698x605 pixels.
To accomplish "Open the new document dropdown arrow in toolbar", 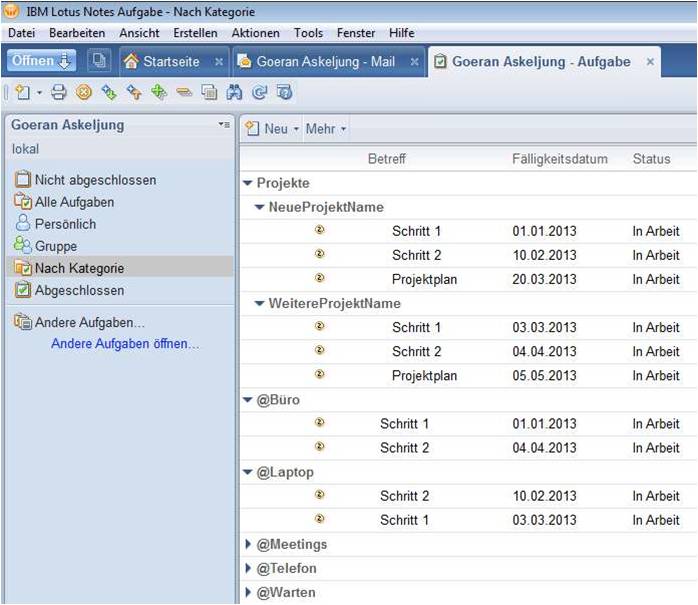I will click(x=39, y=93).
